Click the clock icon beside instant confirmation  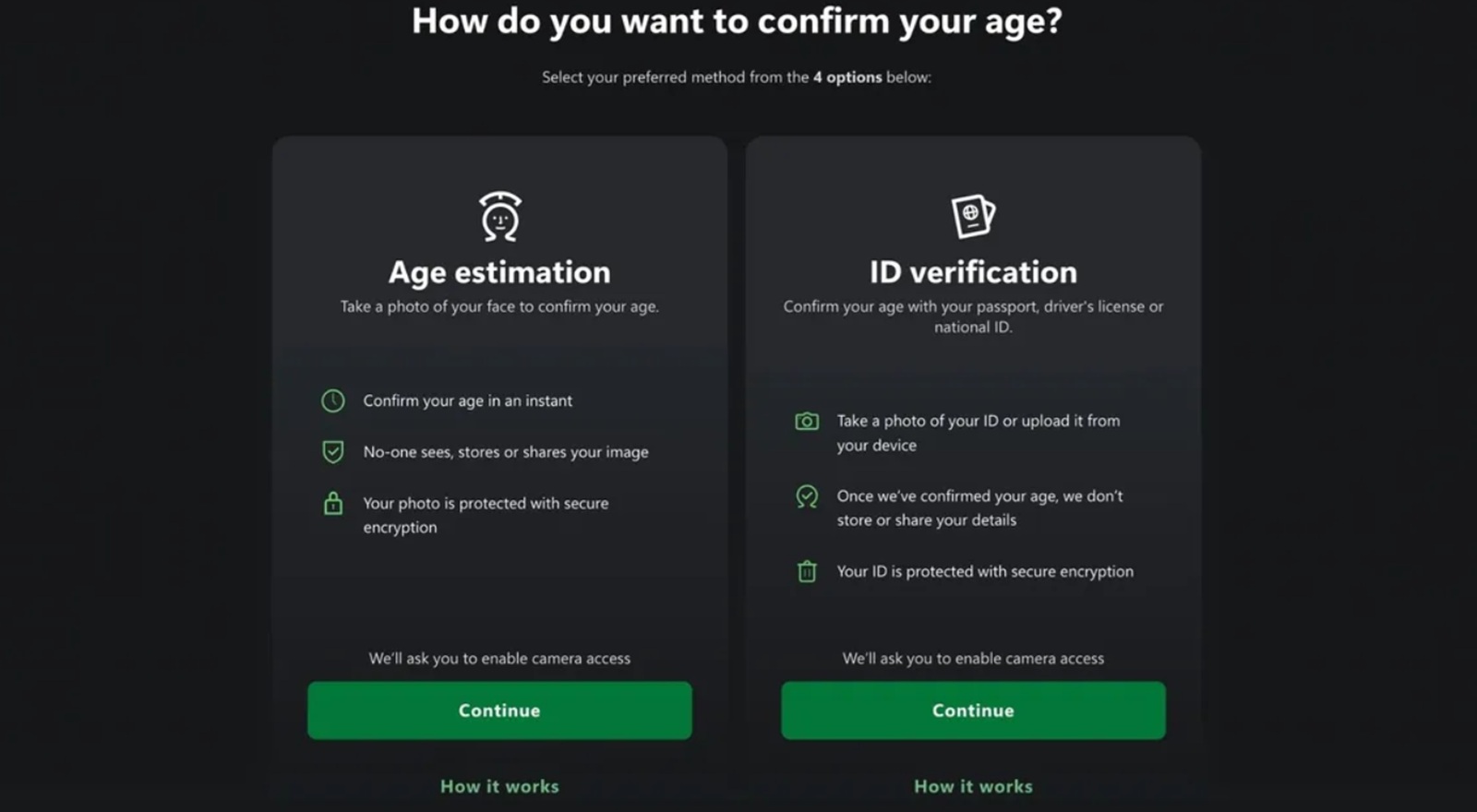click(333, 400)
